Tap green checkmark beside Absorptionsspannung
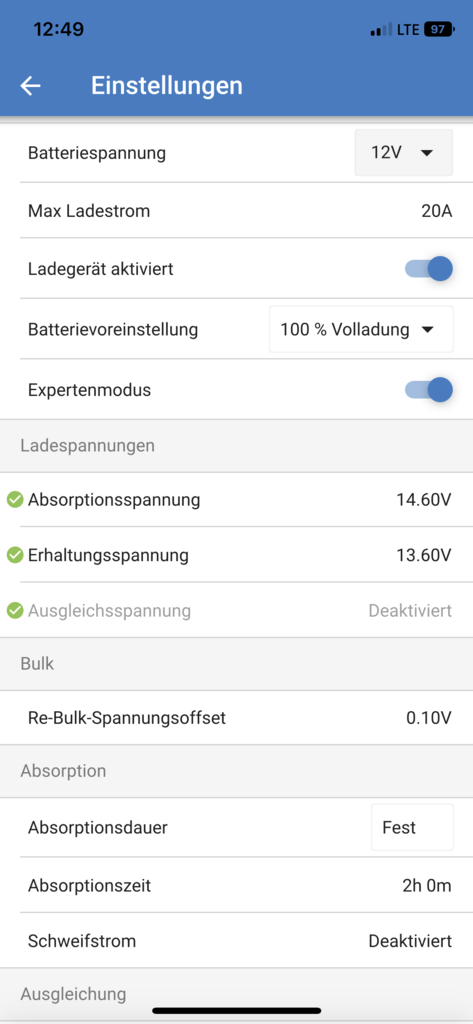Screen dimensions: 473x1024 [x=15, y=500]
